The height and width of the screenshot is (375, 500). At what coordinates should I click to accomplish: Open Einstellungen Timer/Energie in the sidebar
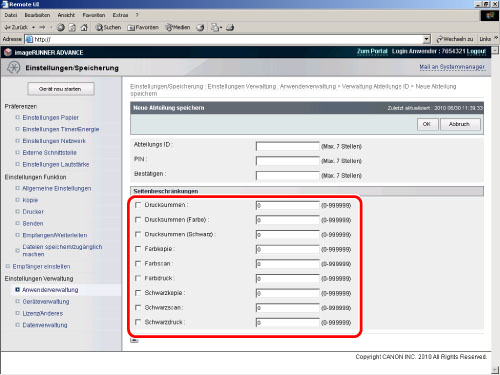[61, 129]
